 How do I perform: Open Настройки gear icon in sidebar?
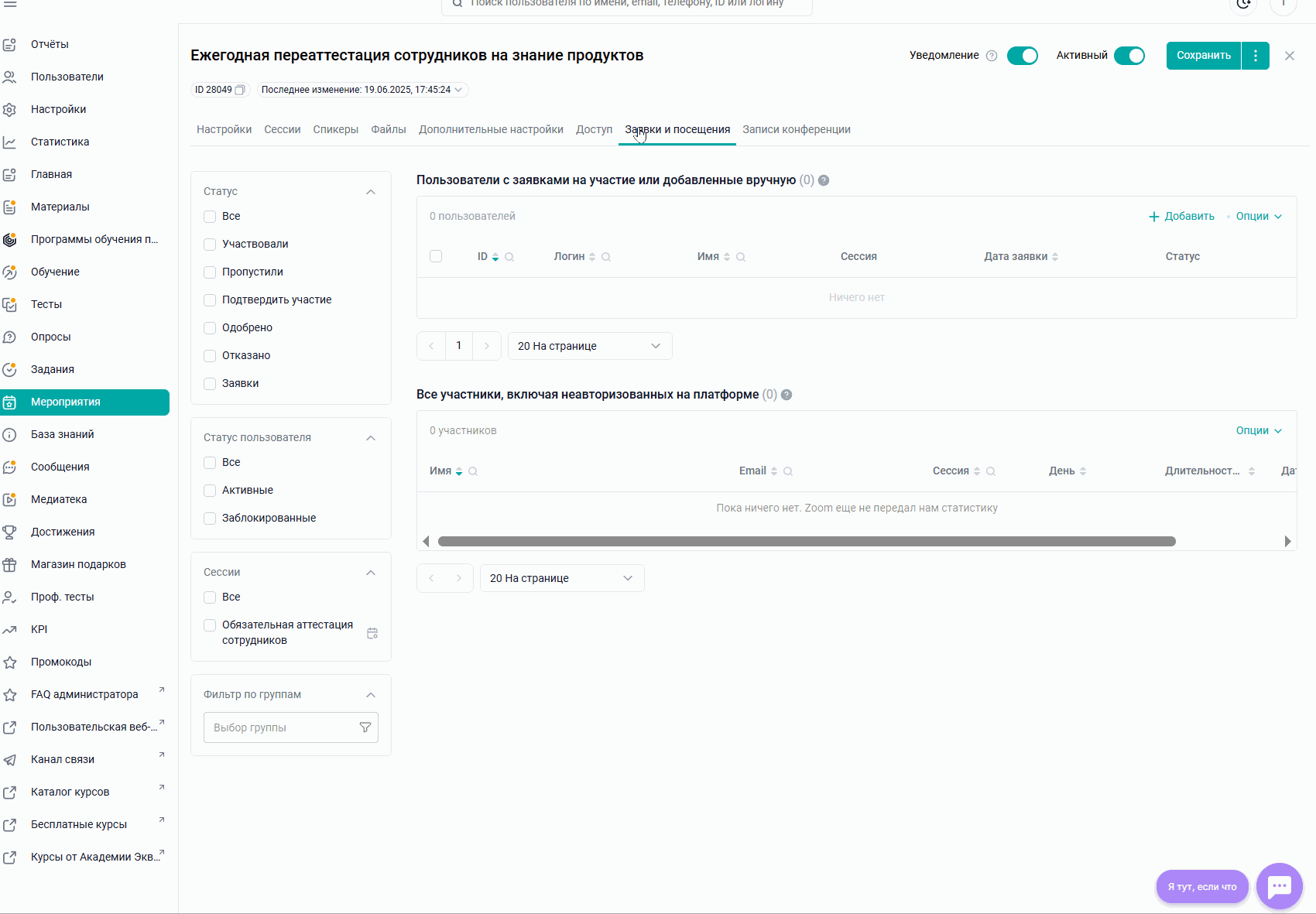pyautogui.click(x=9, y=109)
